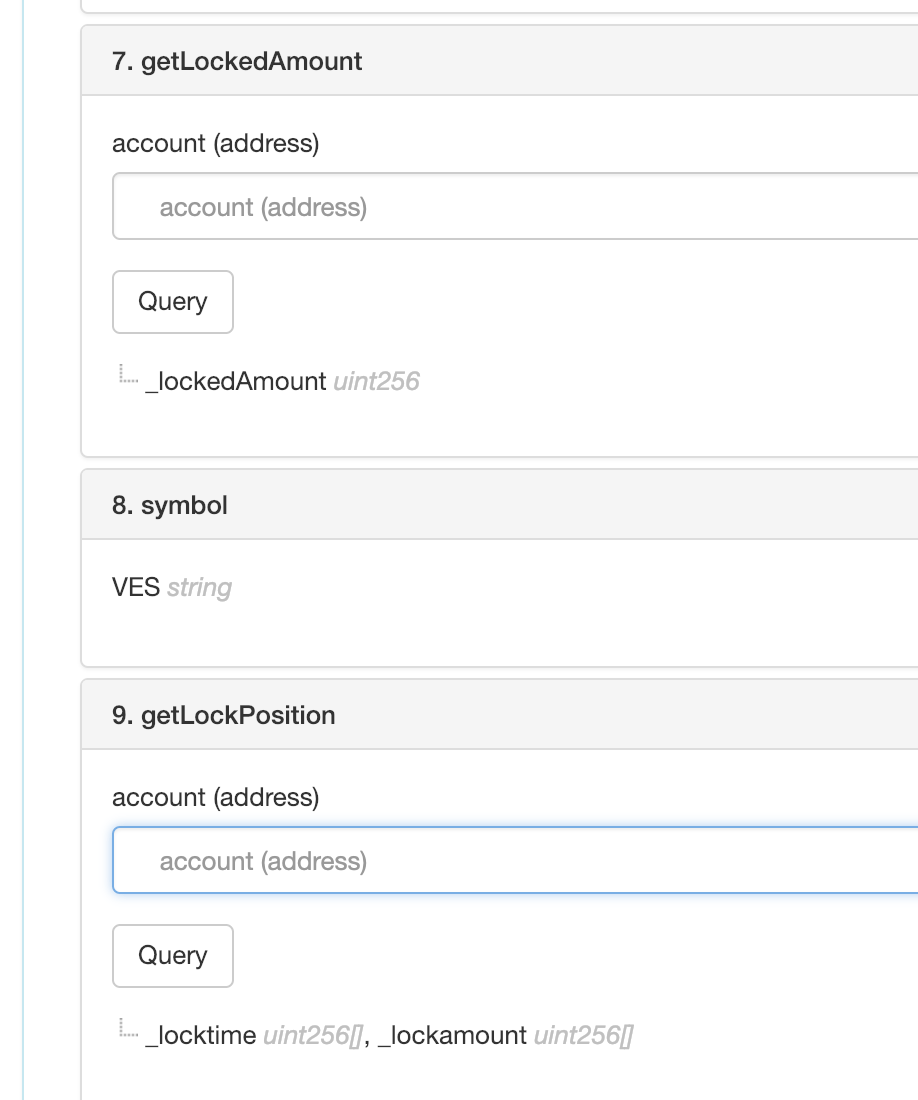Select the _lockedAmount return label
The height and width of the screenshot is (1100, 918).
coord(236,381)
